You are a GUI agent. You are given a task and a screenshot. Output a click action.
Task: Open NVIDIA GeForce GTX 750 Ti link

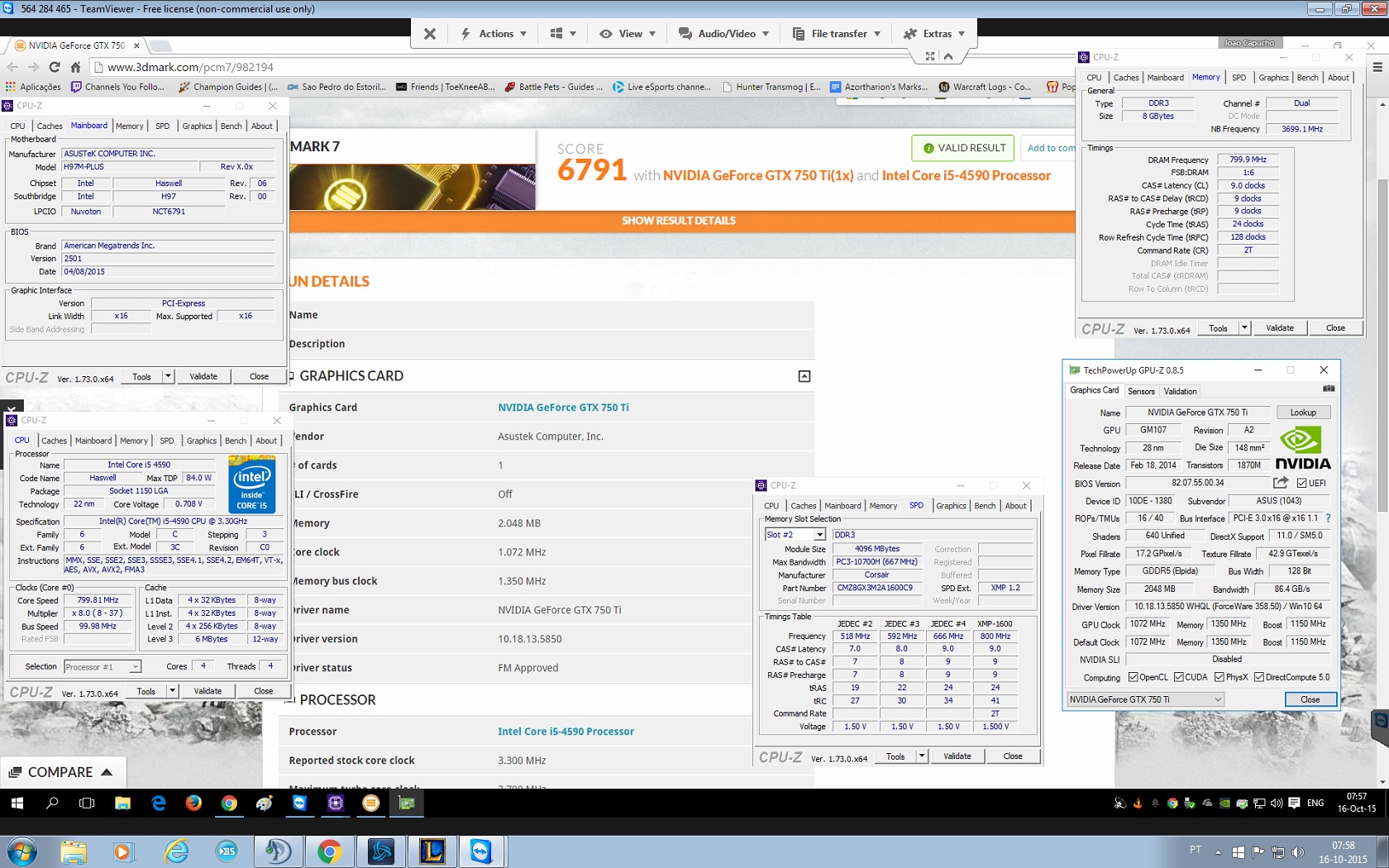click(563, 408)
